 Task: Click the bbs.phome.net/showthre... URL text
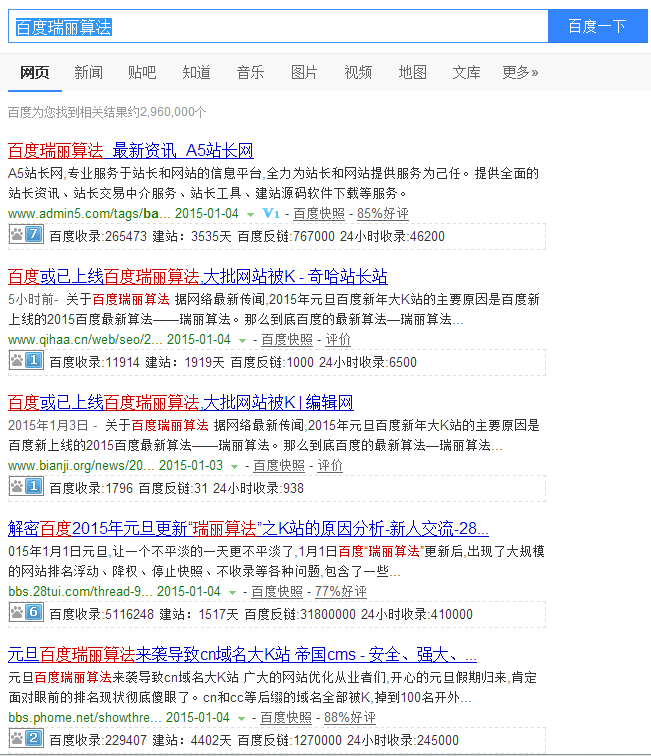85,717
